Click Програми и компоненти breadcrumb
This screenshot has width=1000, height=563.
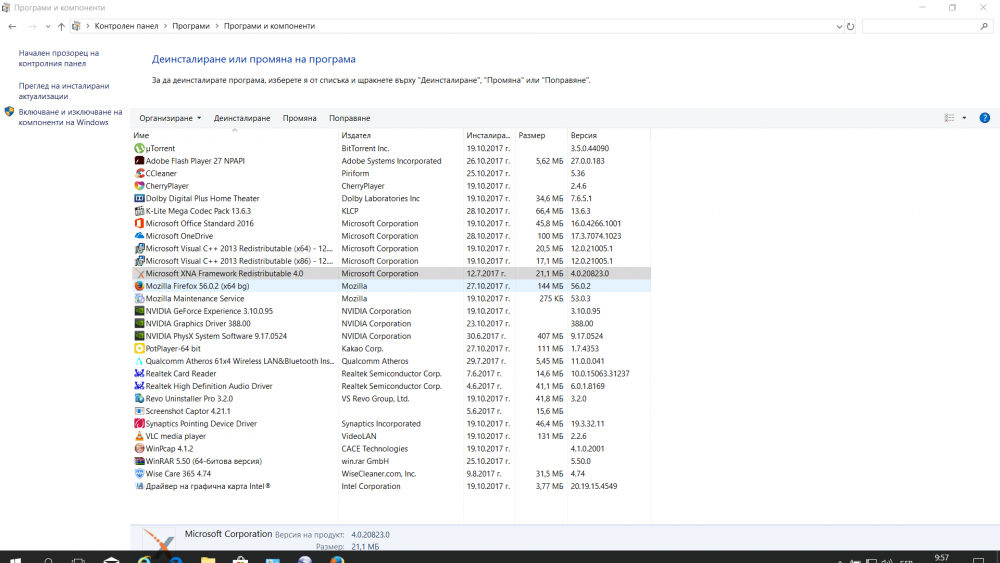pos(269,26)
